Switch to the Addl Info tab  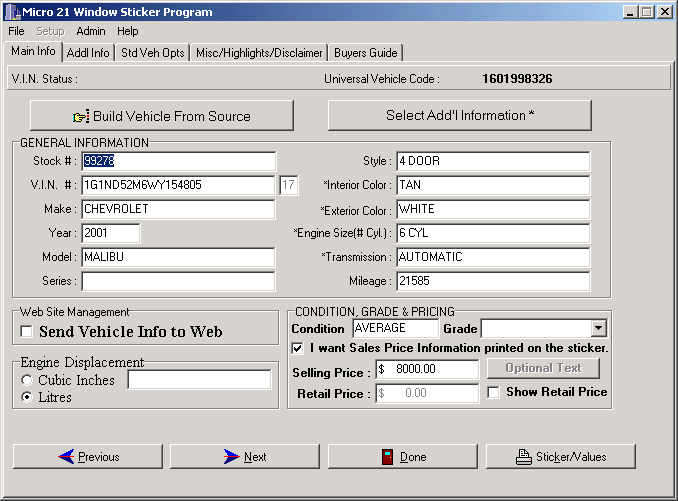88,53
